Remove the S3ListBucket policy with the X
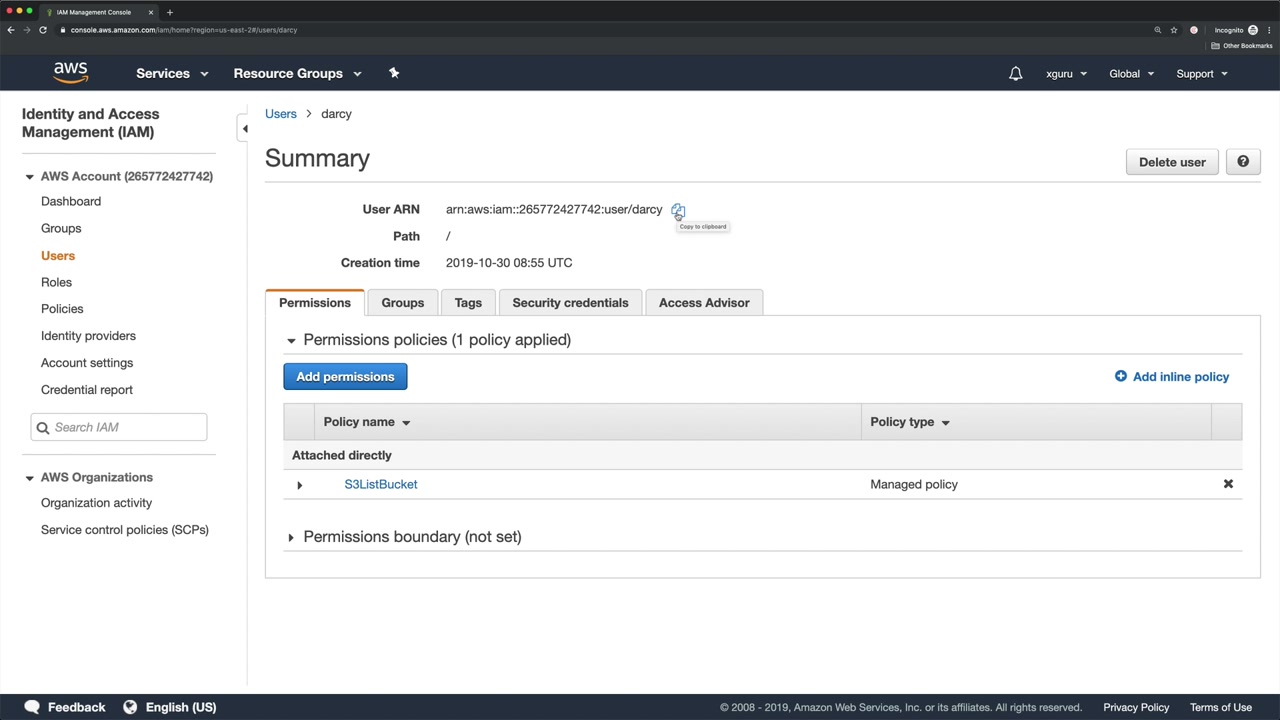The height and width of the screenshot is (720, 1280). tap(1228, 484)
